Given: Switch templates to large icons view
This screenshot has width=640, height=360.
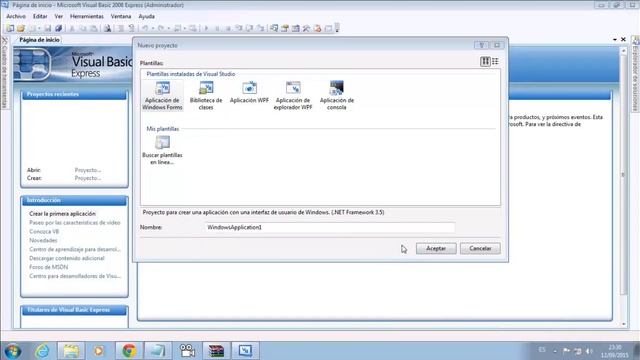Looking at the screenshot, I should coord(485,62).
